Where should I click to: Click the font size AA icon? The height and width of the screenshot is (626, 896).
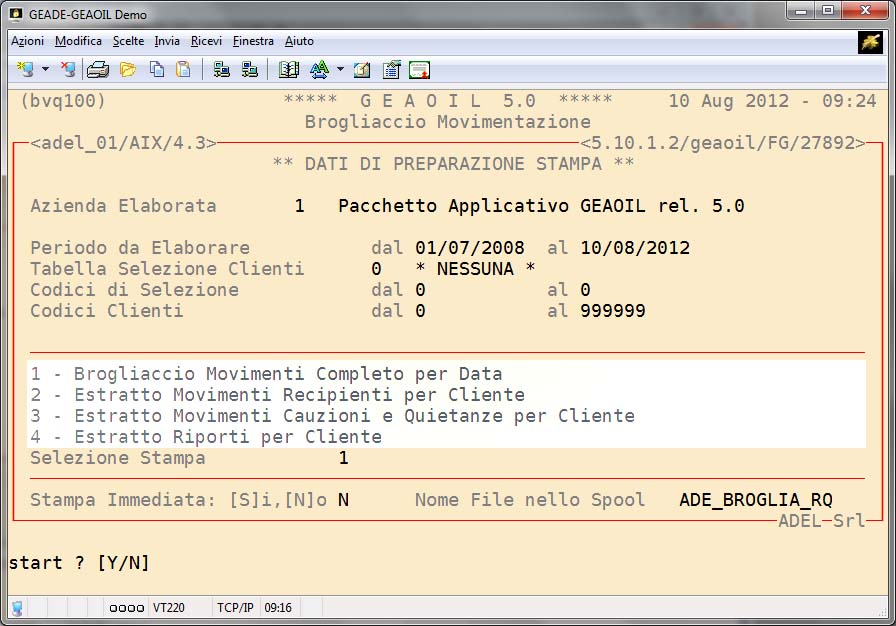[x=319, y=69]
